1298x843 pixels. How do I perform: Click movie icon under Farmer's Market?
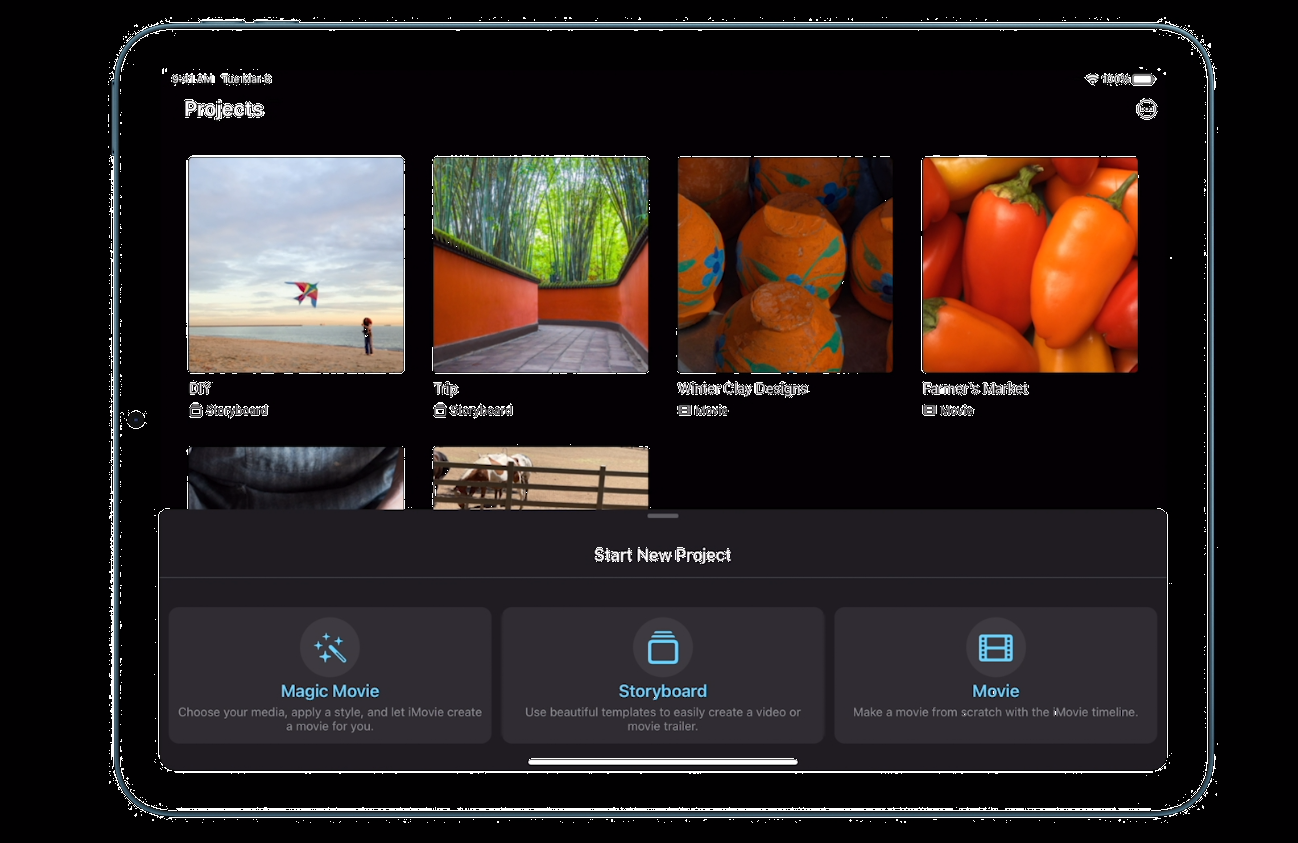tap(929, 411)
